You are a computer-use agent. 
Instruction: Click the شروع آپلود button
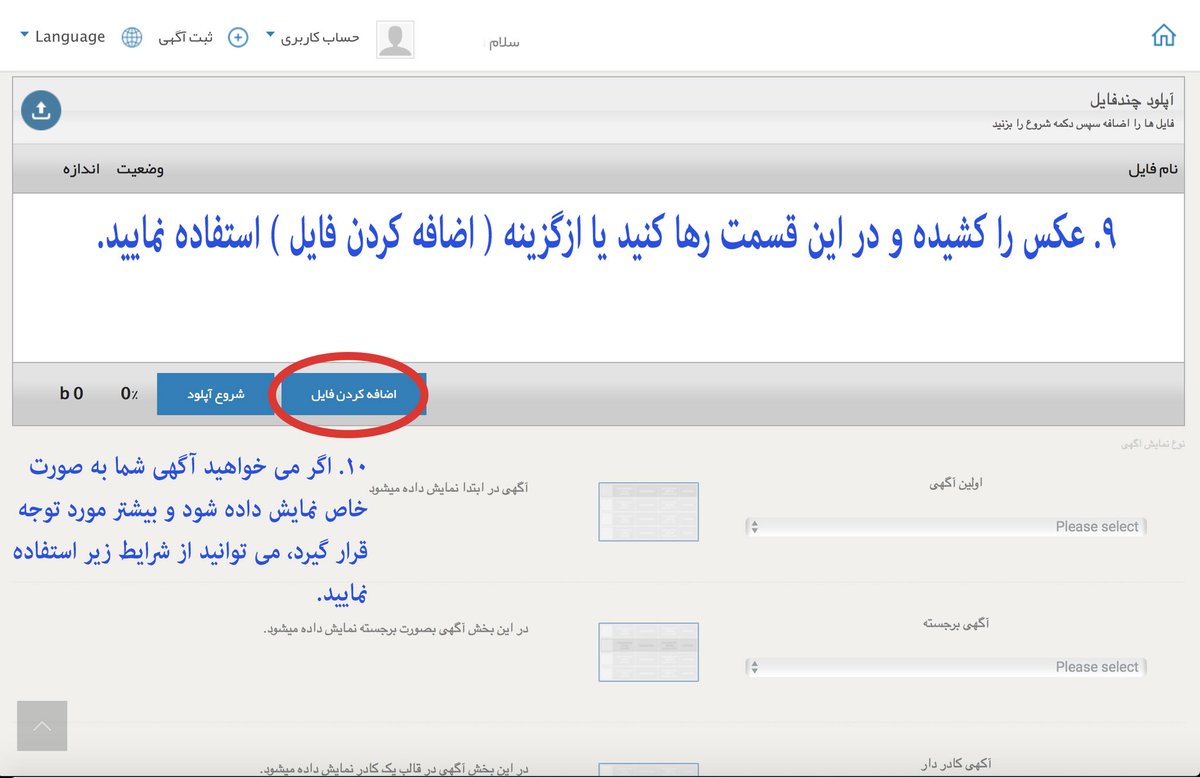(215, 395)
